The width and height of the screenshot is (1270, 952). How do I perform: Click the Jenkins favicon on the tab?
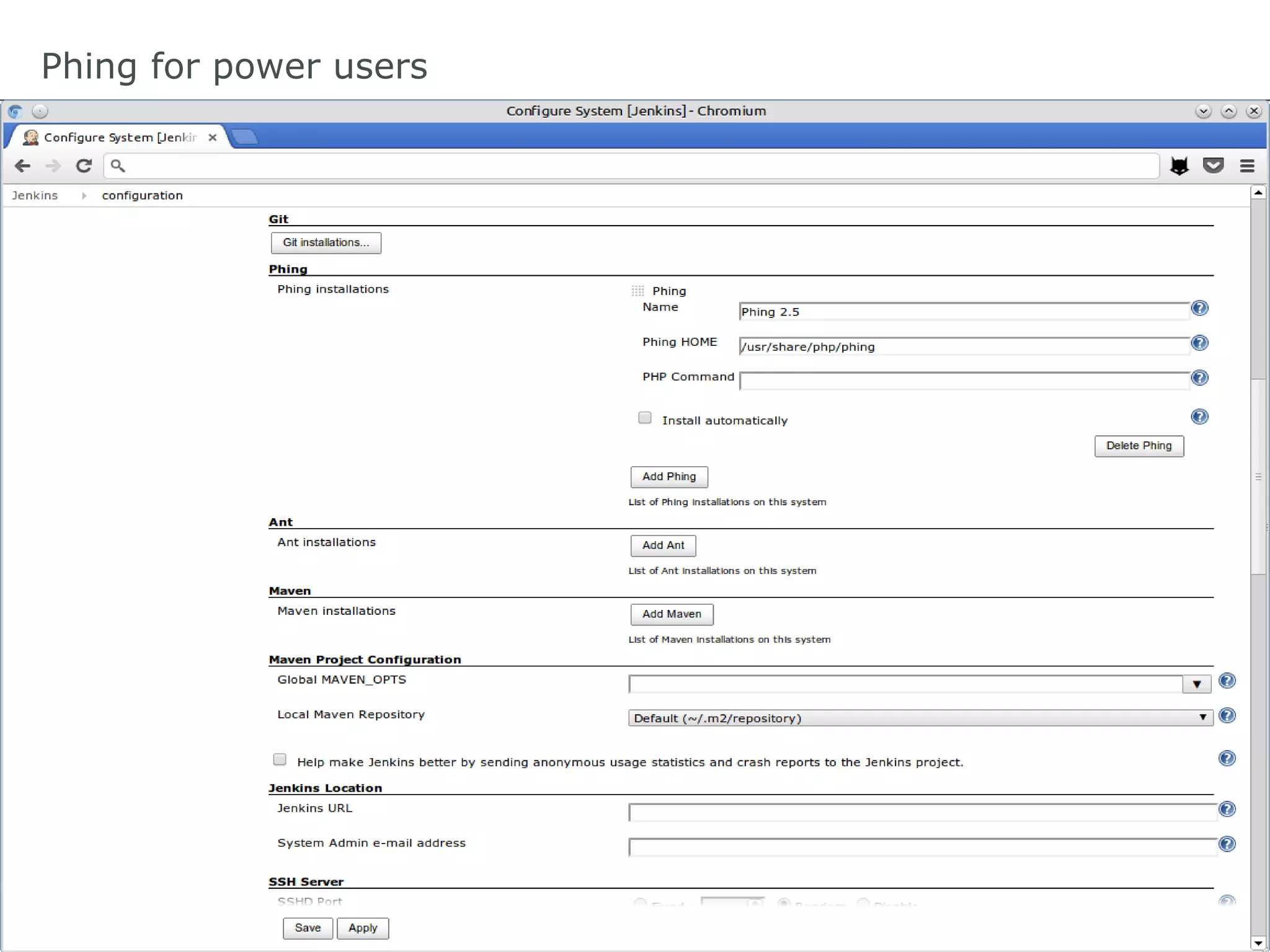(30, 137)
